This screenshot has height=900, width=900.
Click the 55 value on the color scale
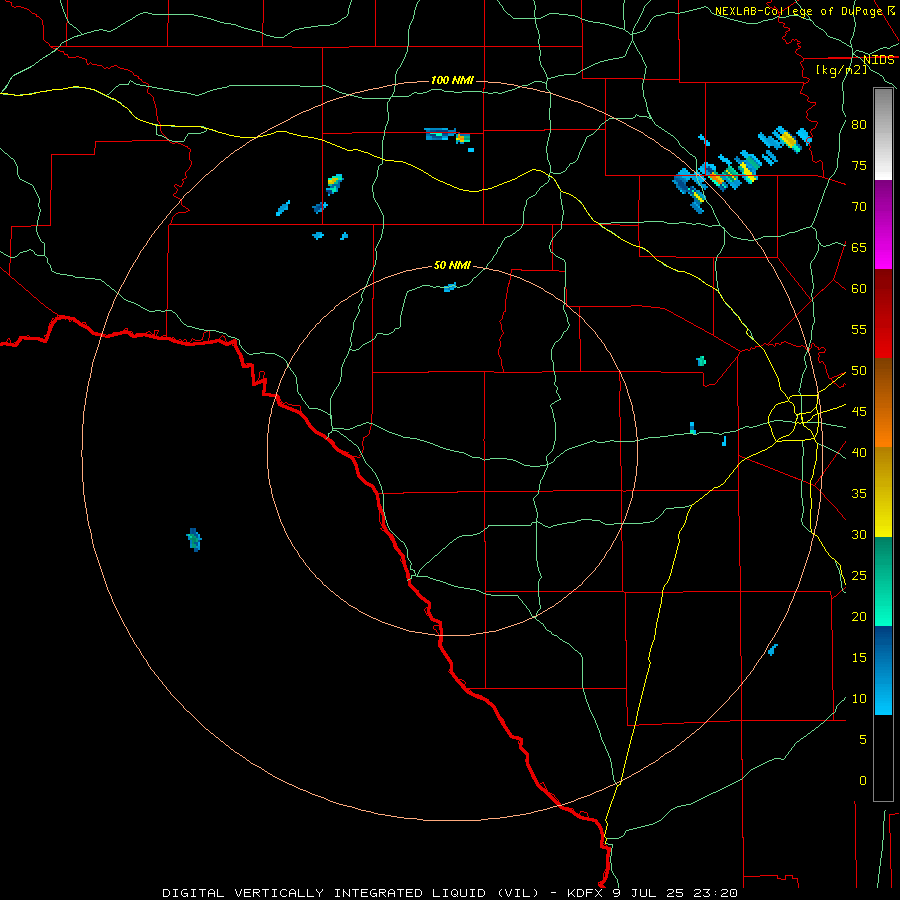tap(859, 329)
